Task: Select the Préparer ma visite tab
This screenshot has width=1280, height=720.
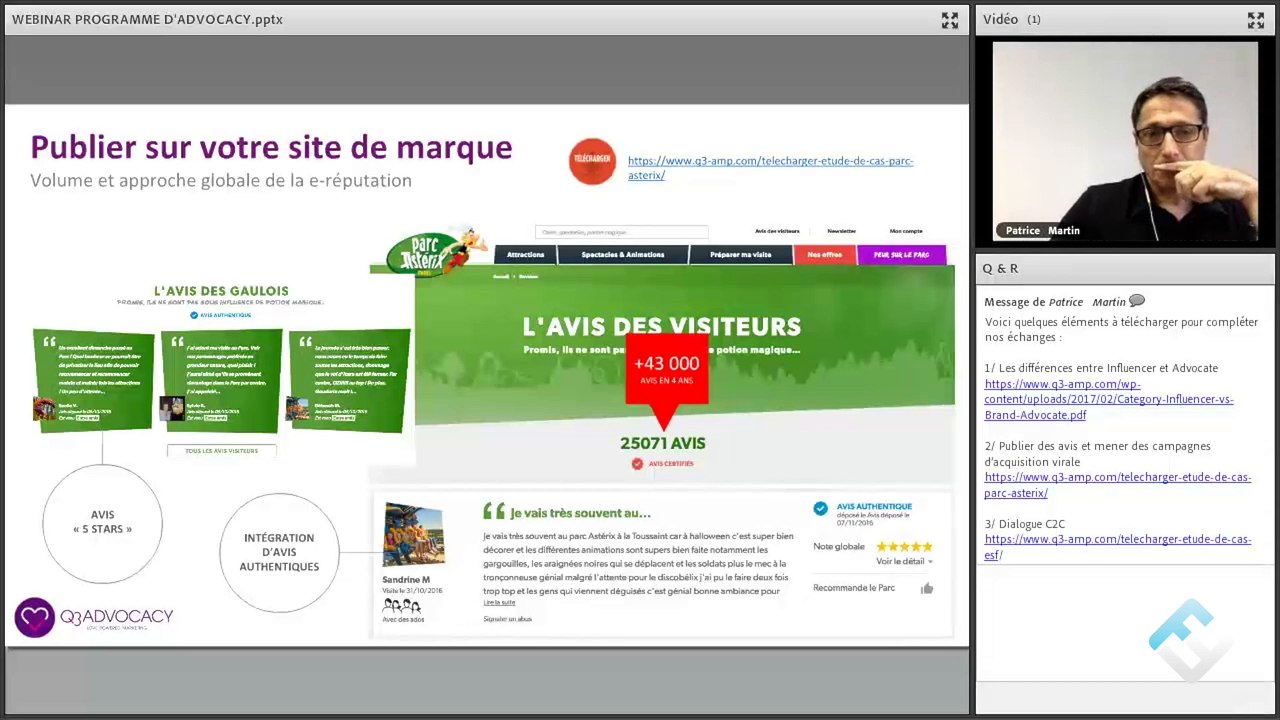Action: click(741, 255)
